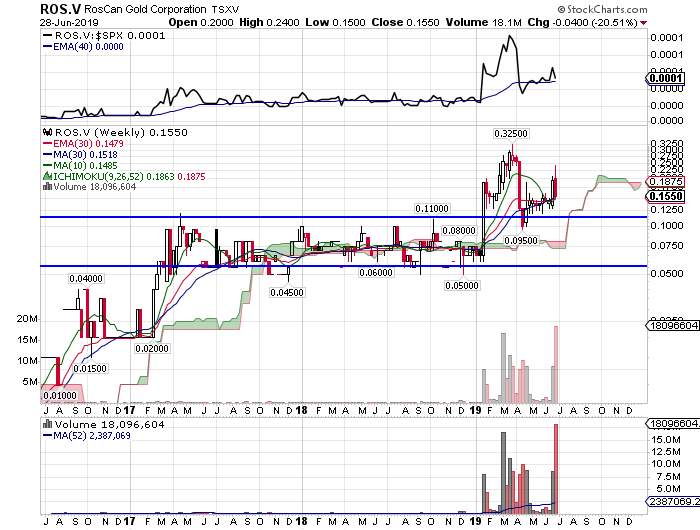Click the ROS.V (Weekly) 0.1550 legend
This screenshot has width=700, height=530.
(x=116, y=133)
